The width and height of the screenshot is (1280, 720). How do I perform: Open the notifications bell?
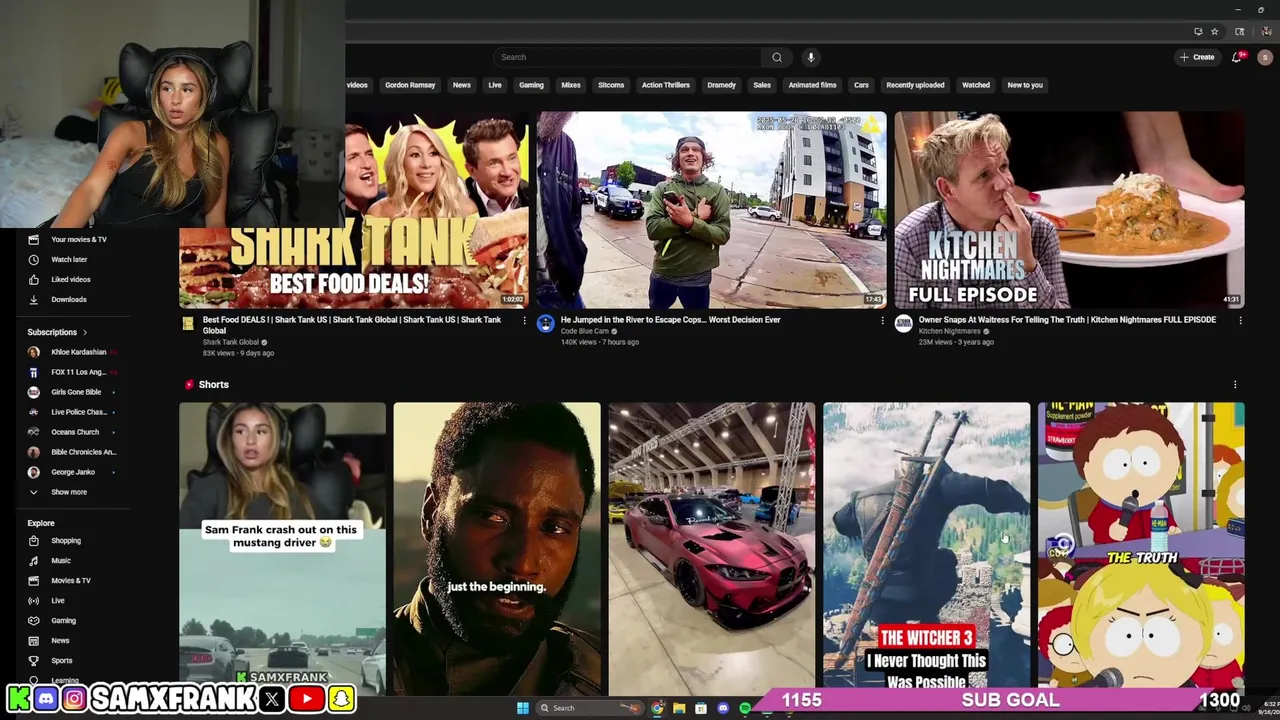click(x=1237, y=57)
